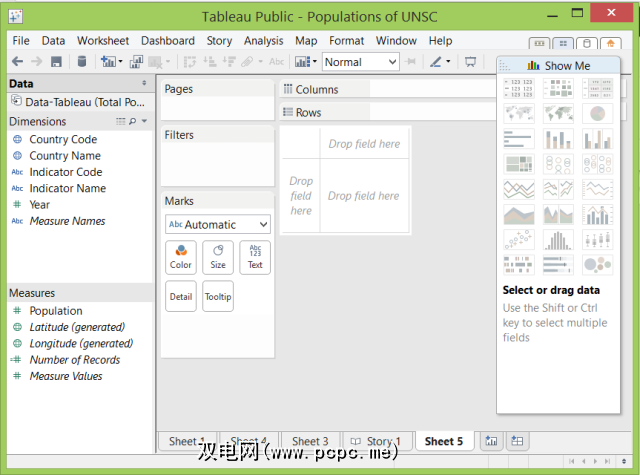640x475 pixels.
Task: Switch to Sheet 3 tab
Action: point(310,442)
